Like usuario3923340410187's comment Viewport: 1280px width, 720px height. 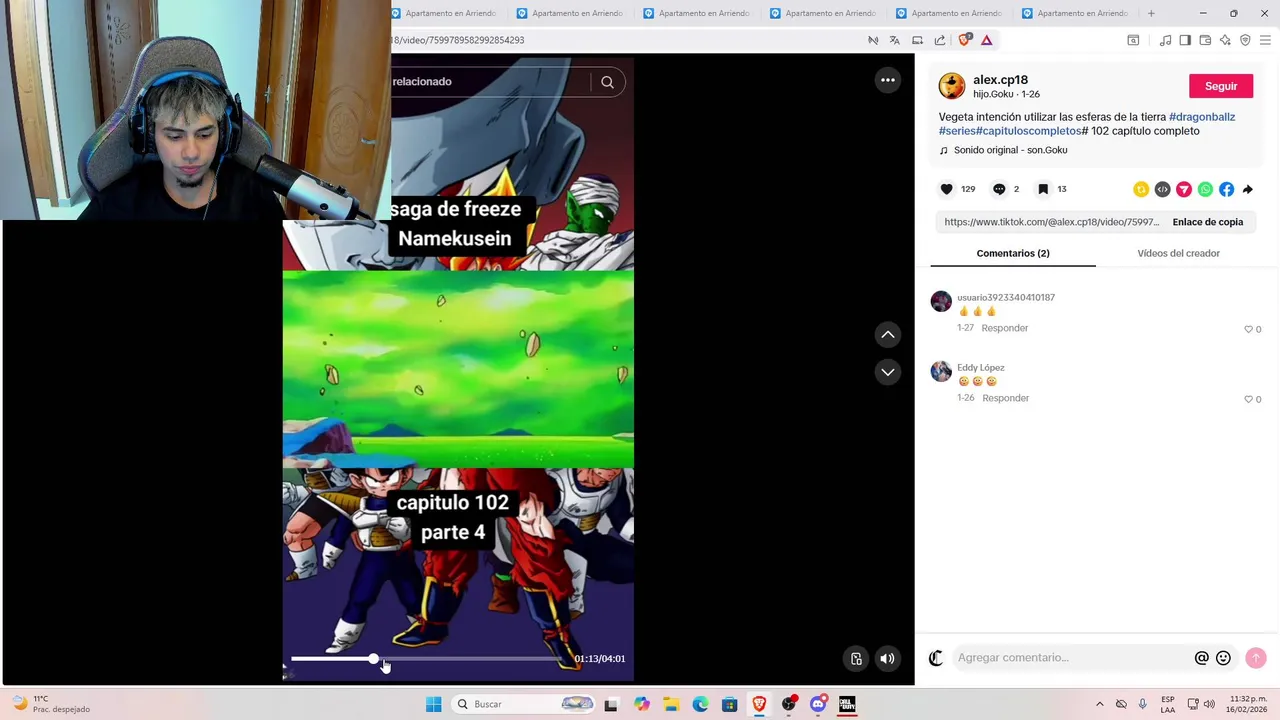(x=1248, y=329)
